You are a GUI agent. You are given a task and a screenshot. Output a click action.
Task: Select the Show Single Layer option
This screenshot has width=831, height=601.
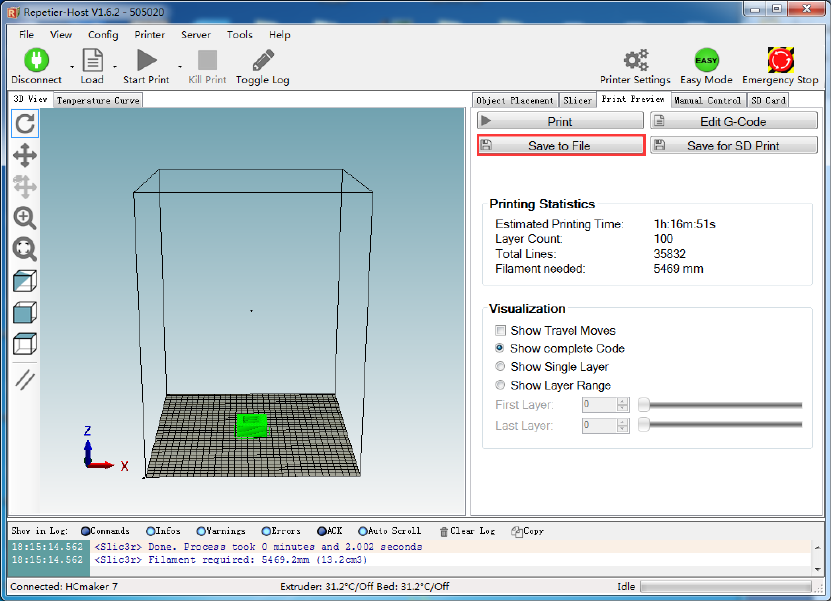point(500,366)
